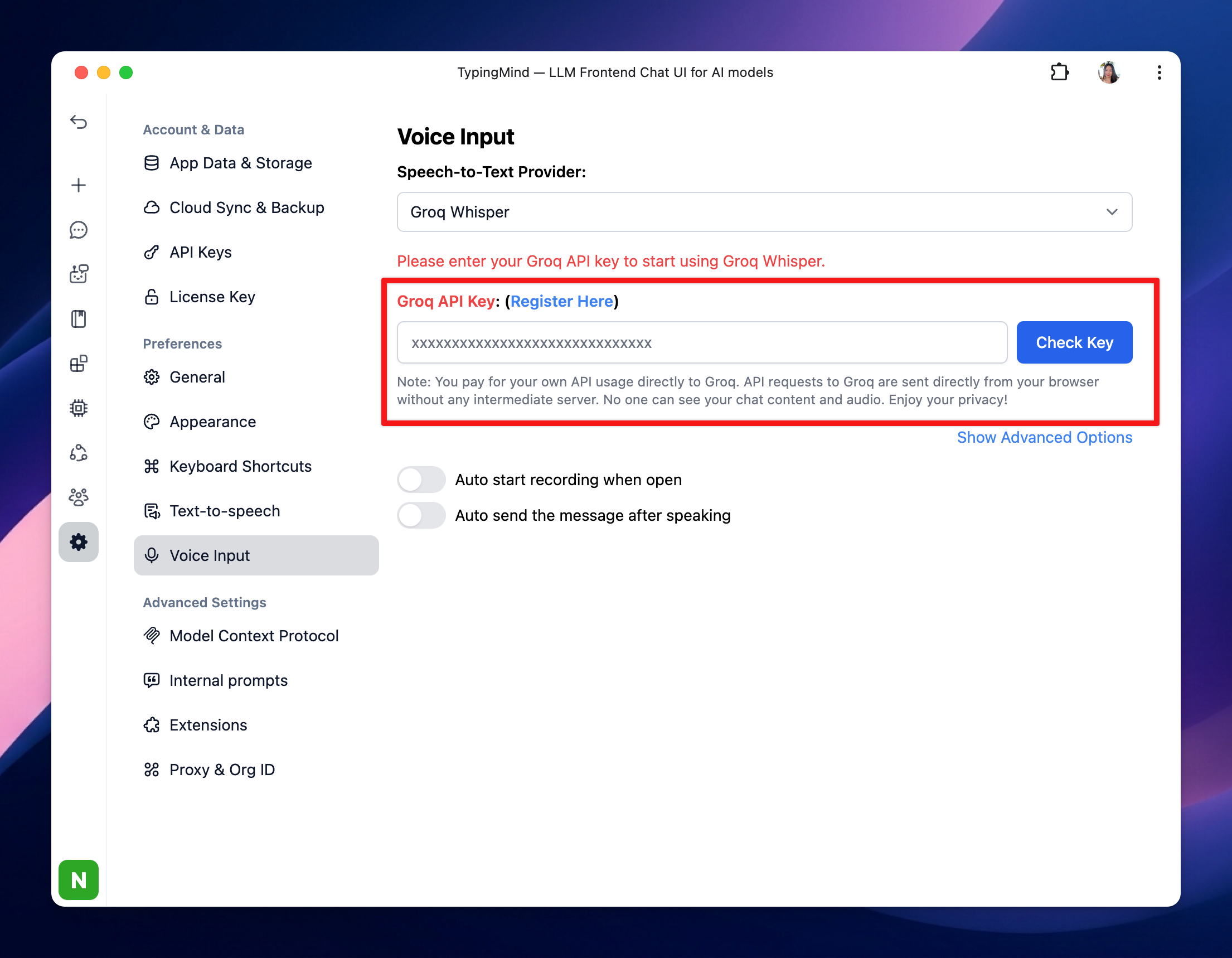Image resolution: width=1232 pixels, height=958 pixels.
Task: Open the Speech-to-Text Provider dropdown
Action: point(764,212)
